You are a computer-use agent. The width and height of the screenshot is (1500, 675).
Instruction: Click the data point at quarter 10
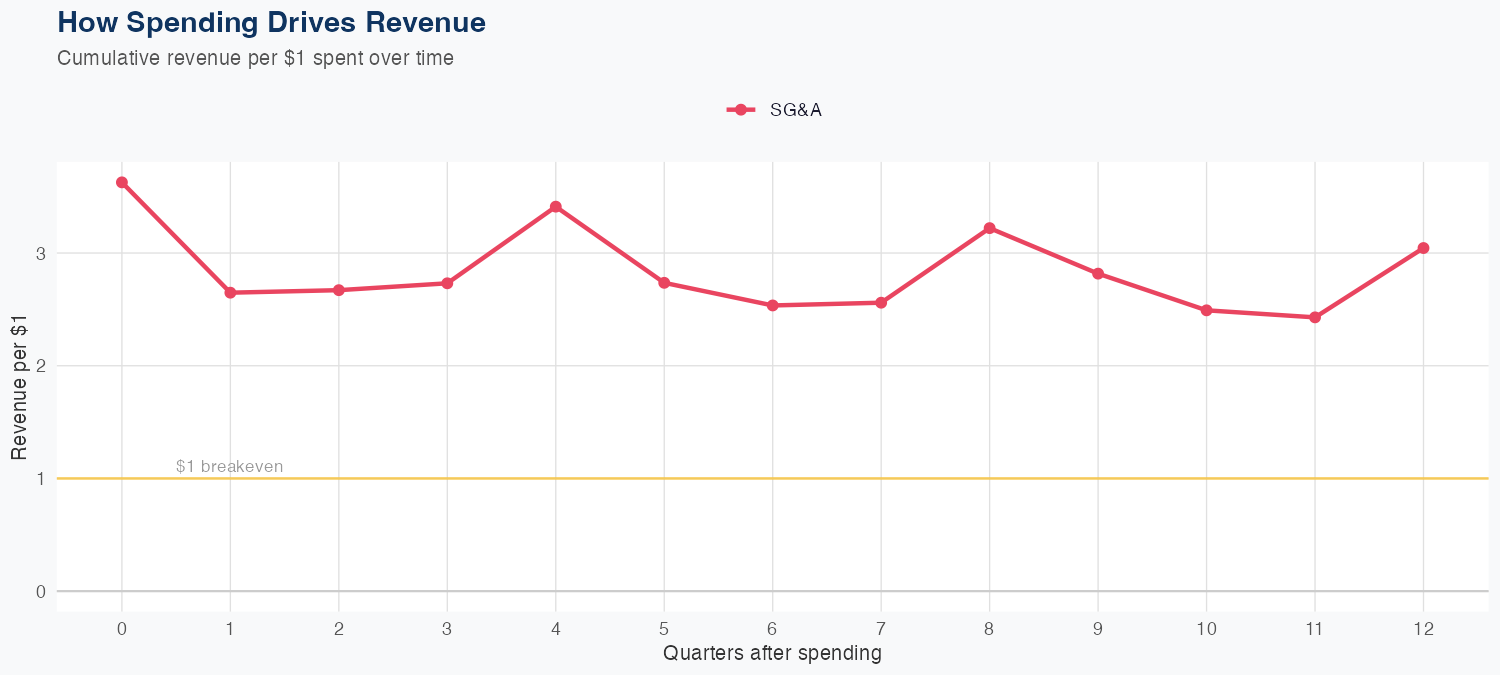click(x=1206, y=310)
